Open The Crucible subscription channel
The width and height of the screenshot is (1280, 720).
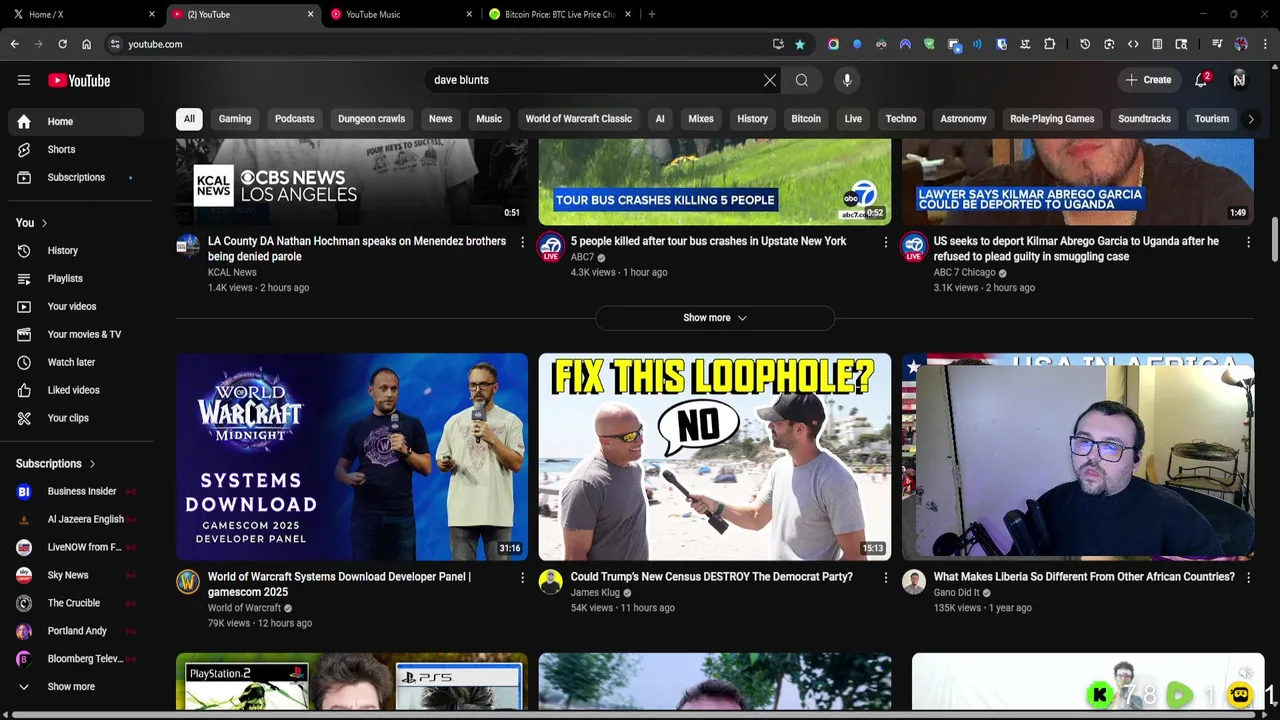(x=76, y=604)
